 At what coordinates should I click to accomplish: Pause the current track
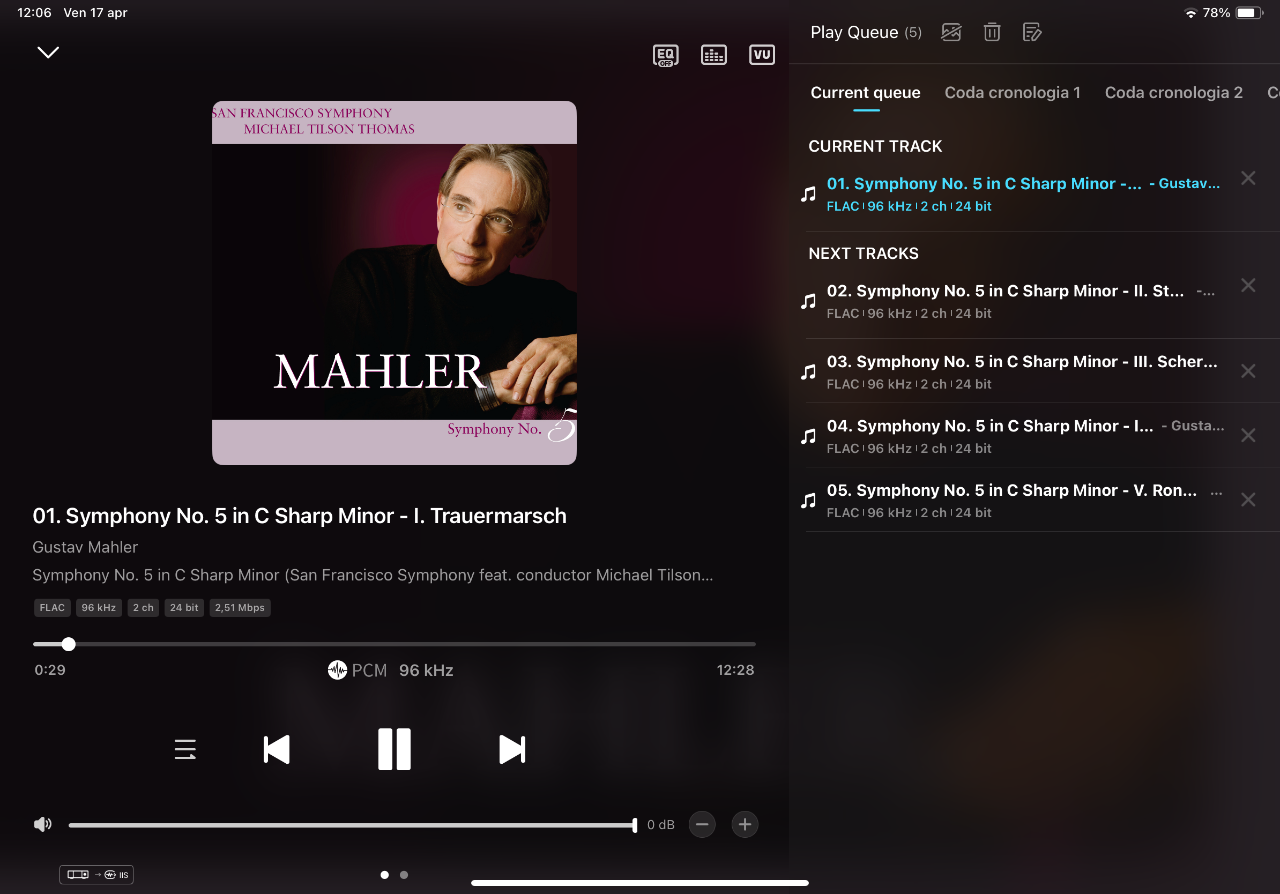tap(394, 749)
